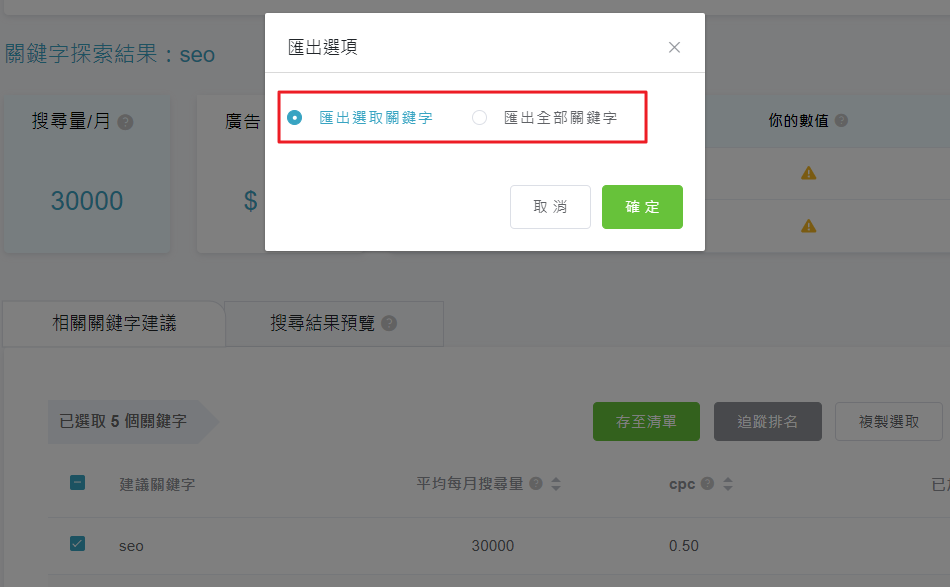Switch to the 相關關鍵字建議 tab
Viewport: 950px width, 587px height.
(114, 323)
